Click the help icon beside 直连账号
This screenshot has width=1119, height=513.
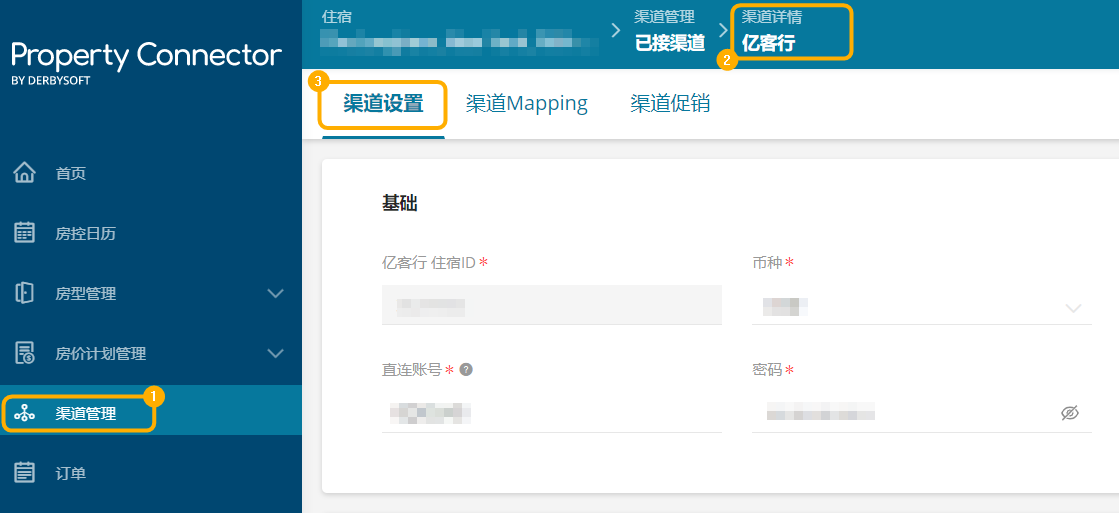pos(466,370)
